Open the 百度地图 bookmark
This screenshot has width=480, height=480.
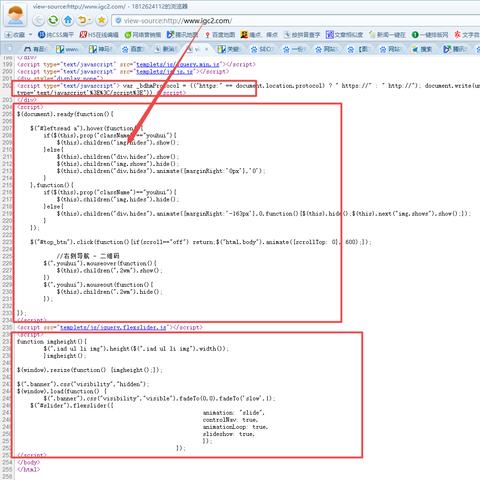point(220,35)
